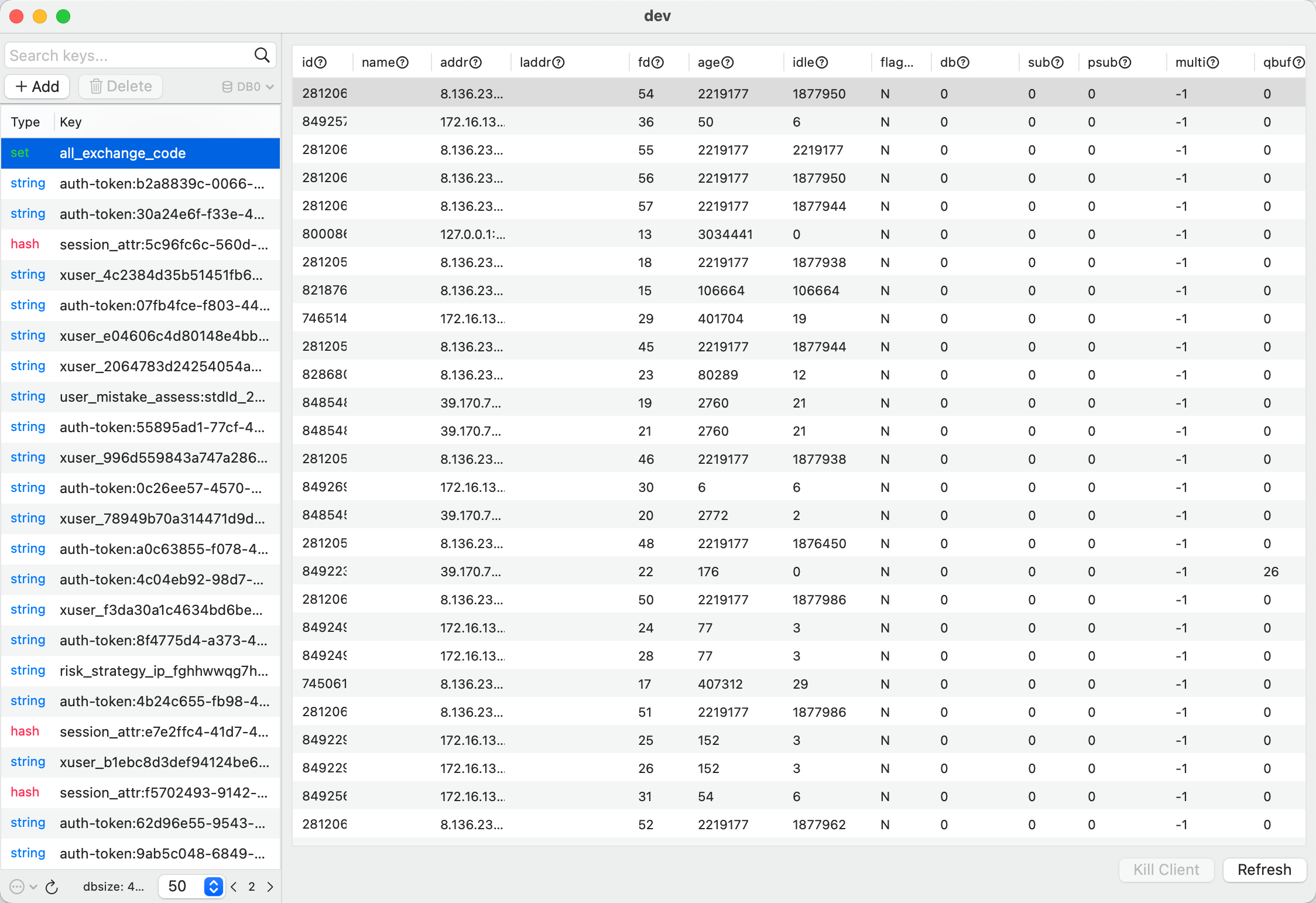
Task: Click the reload keys icon in footer
Action: [x=52, y=887]
